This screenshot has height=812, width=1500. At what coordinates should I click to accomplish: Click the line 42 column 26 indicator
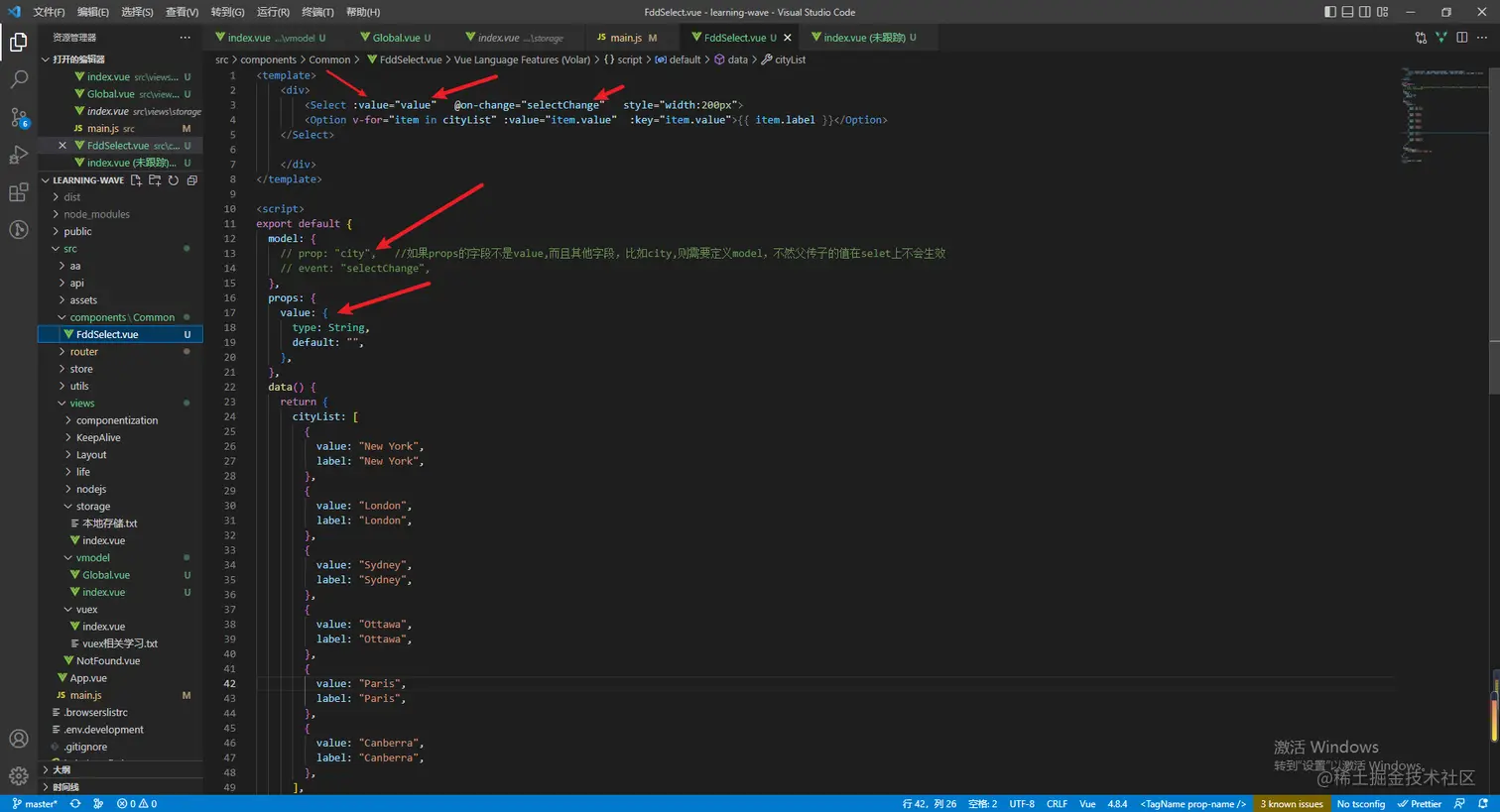[x=930, y=804]
